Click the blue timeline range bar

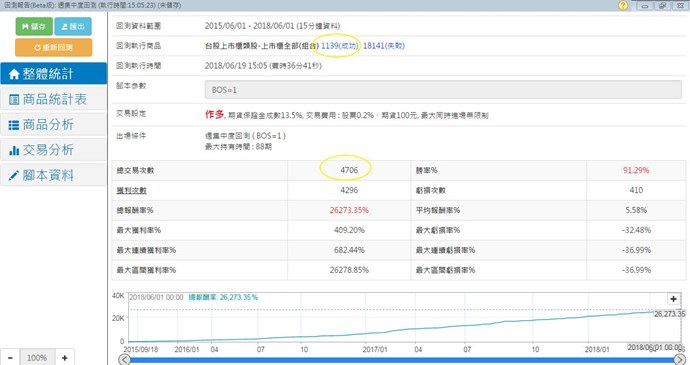[x=402, y=361]
